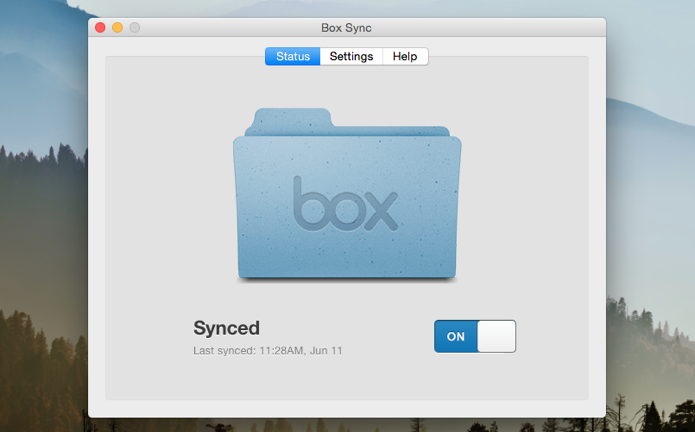This screenshot has height=432, width=695.
Task: Switch to the Status tab
Action: pos(293,56)
